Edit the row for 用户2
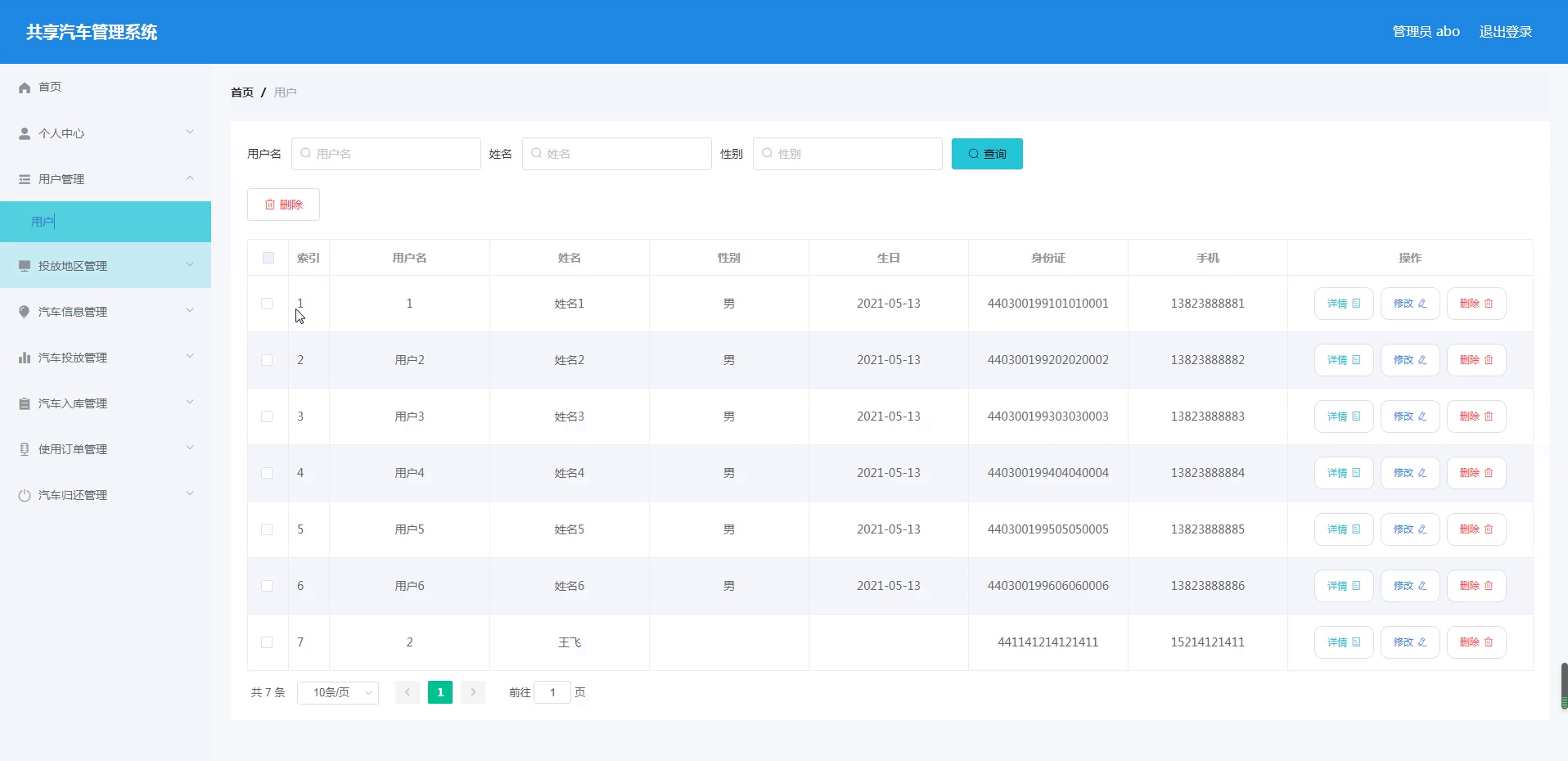This screenshot has width=1568, height=761. (x=1410, y=360)
